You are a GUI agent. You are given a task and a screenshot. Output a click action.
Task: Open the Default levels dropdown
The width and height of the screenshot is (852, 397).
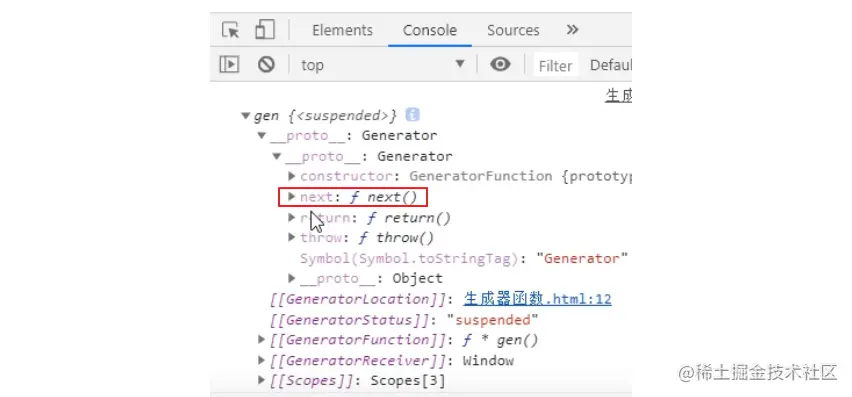point(610,65)
